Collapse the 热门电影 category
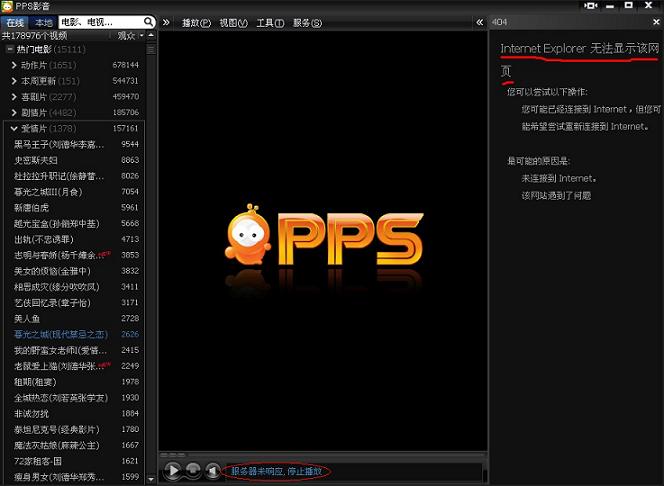 pyautogui.click(x=9, y=49)
